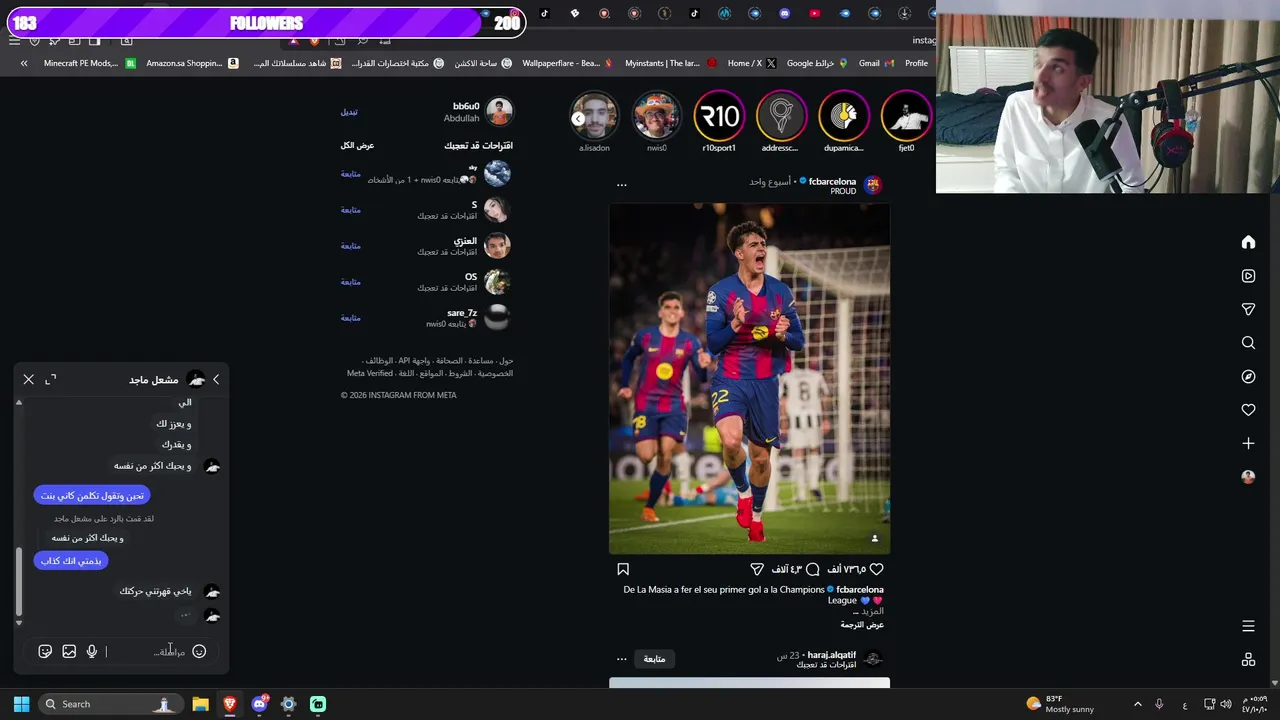Save fcbarcelona post with bookmark icon
The height and width of the screenshot is (720, 1280).
click(623, 569)
